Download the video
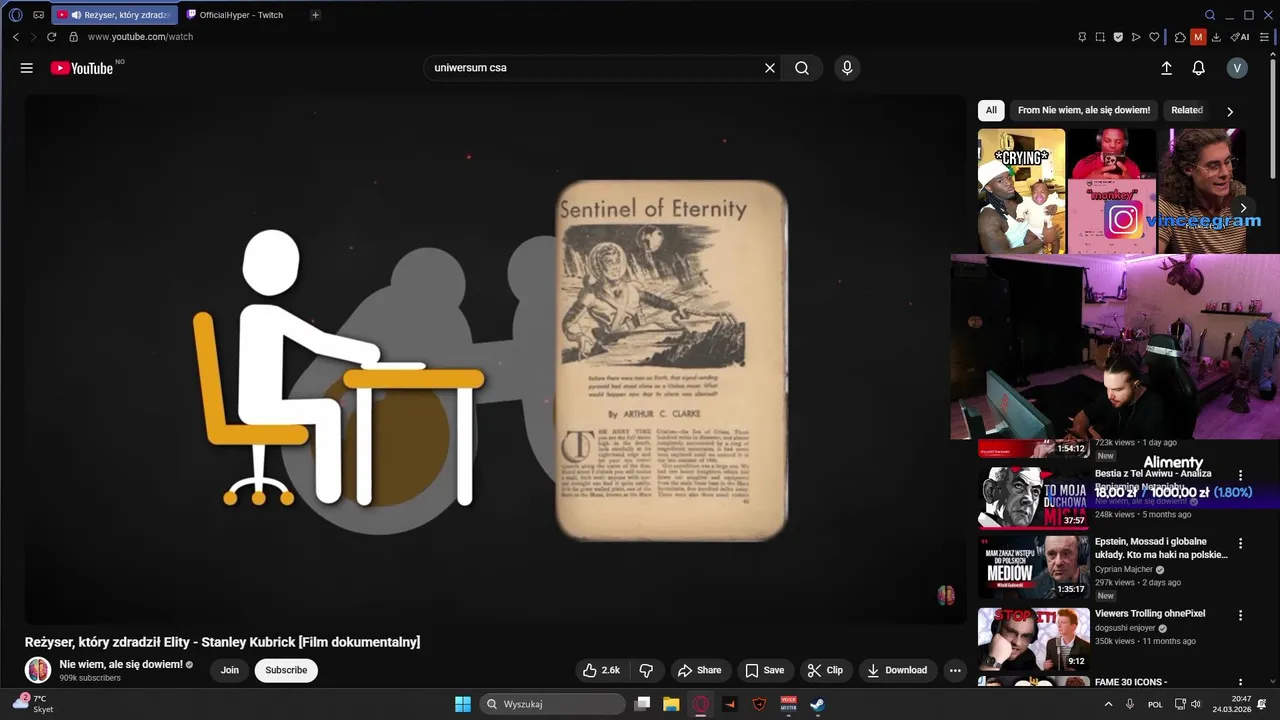The image size is (1280, 720). [897, 670]
